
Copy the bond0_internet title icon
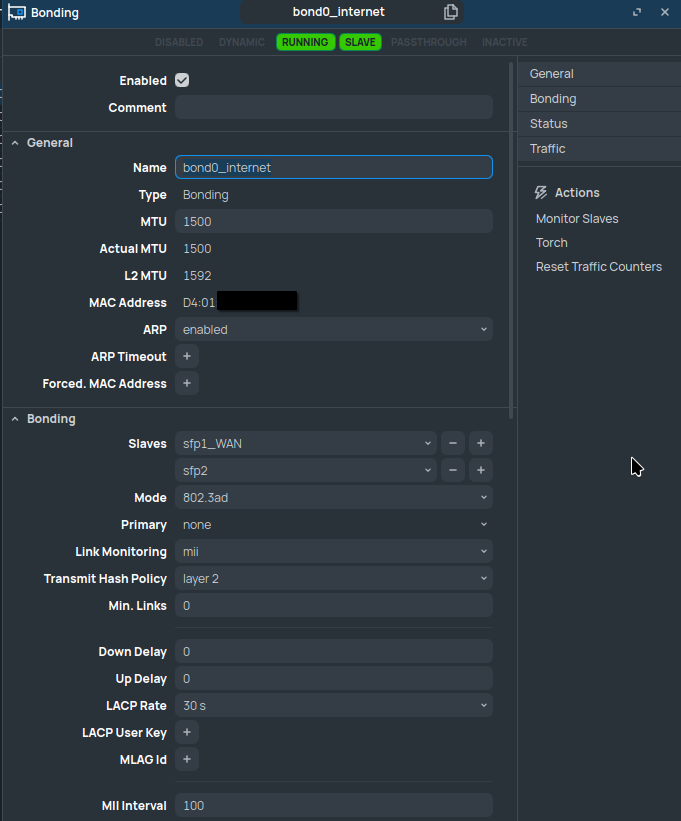pos(451,12)
